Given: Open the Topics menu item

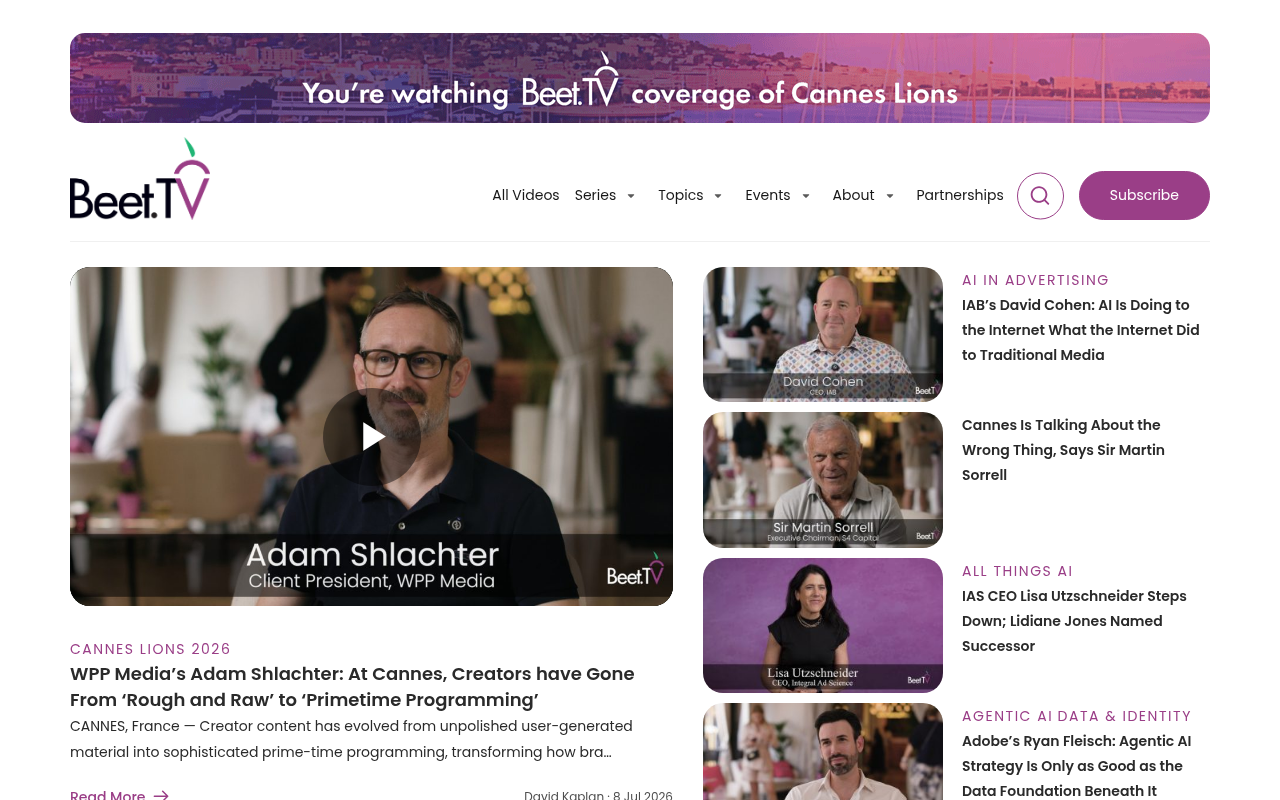Looking at the screenshot, I should point(680,195).
